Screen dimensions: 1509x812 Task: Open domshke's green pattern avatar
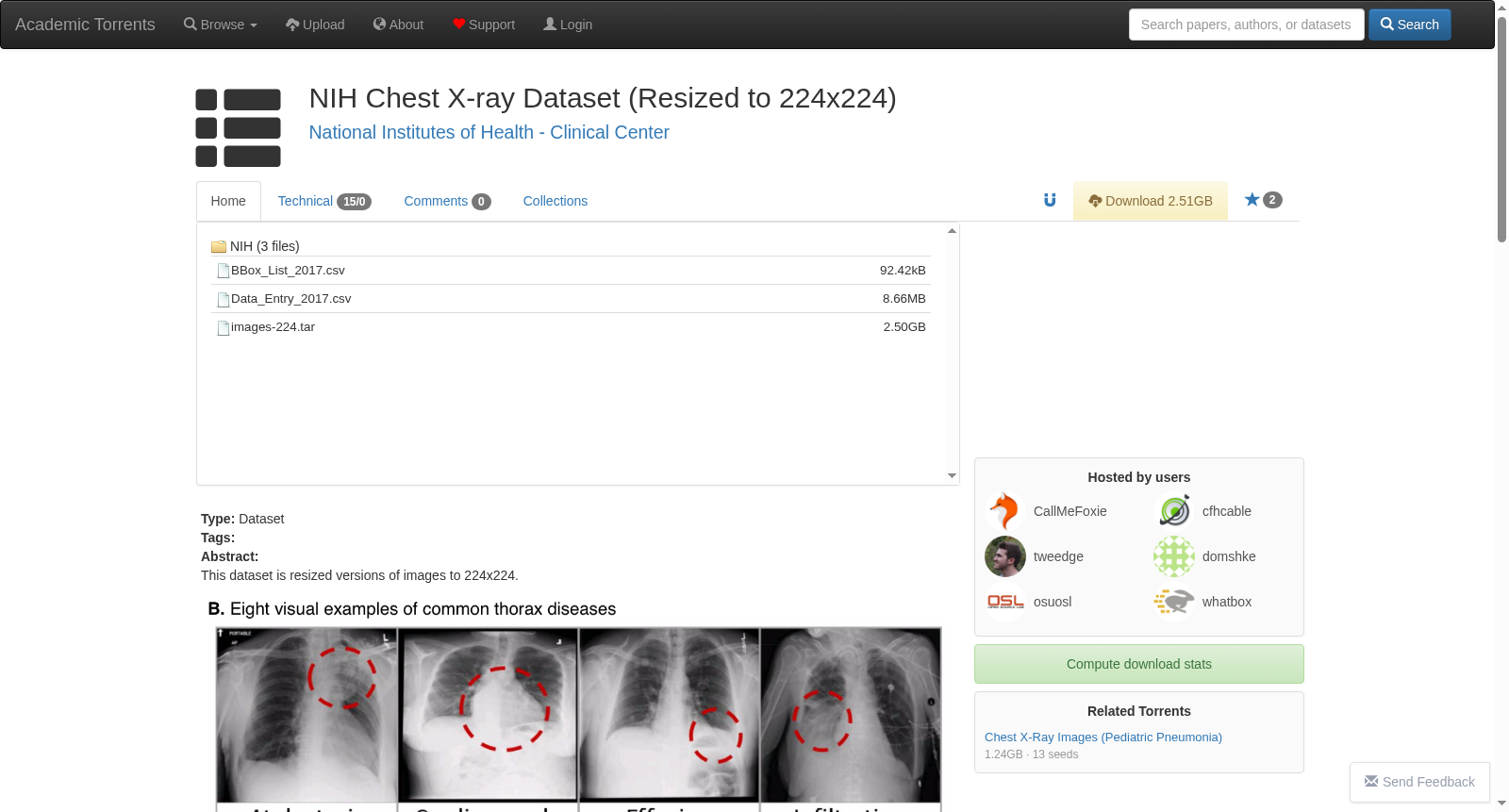1174,556
